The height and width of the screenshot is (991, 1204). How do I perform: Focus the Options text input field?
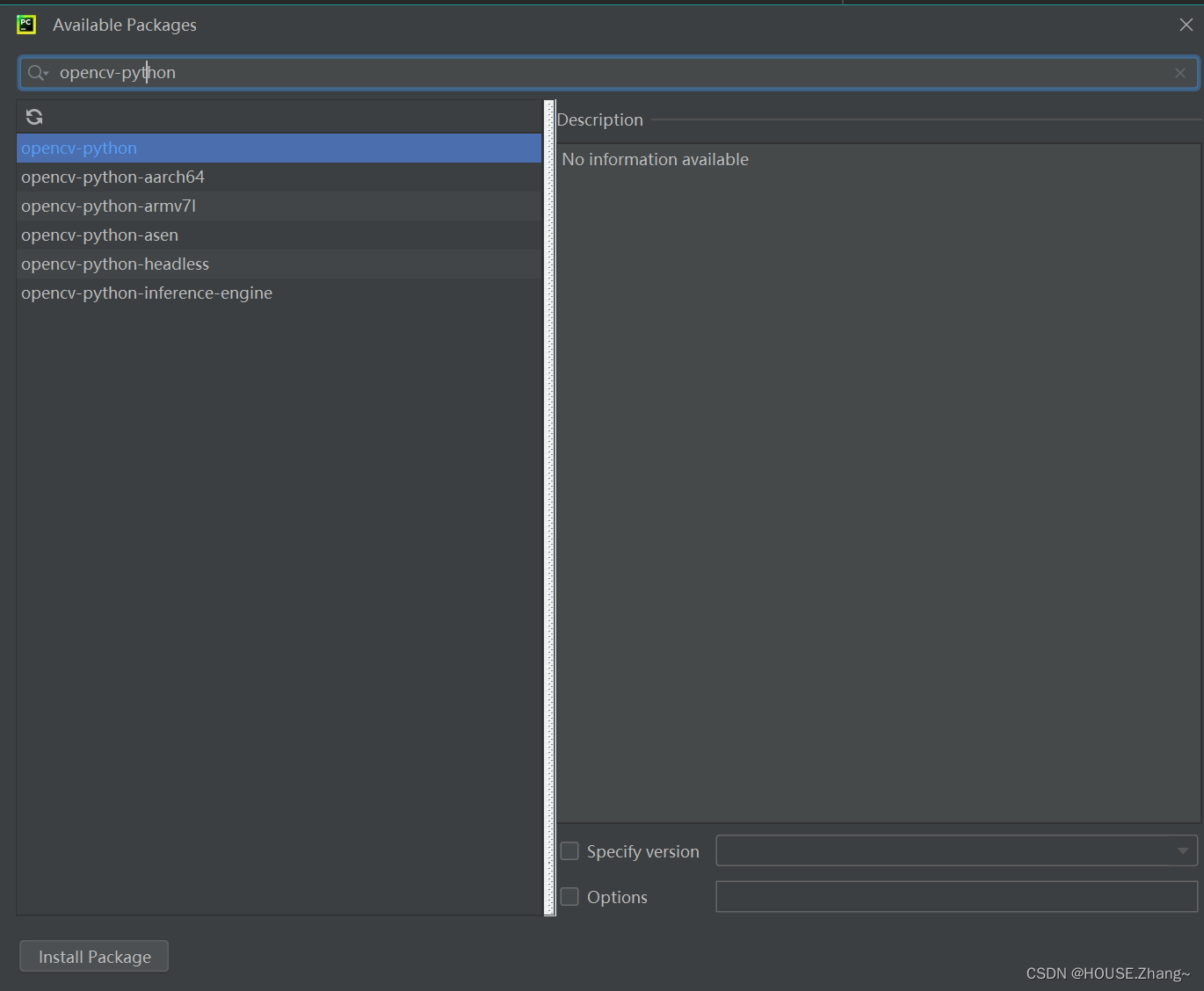pos(956,897)
